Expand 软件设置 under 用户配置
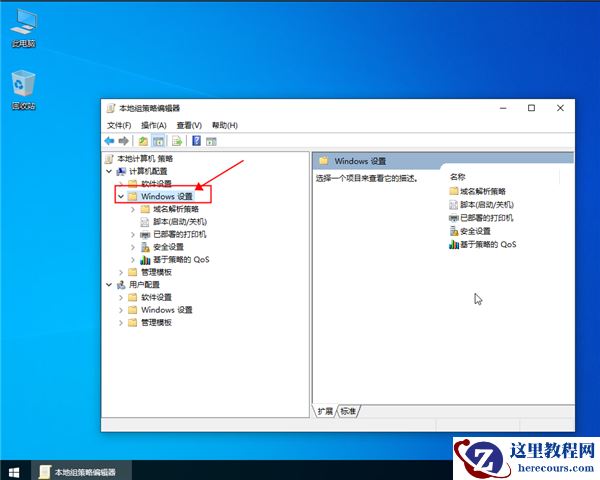 121,297
